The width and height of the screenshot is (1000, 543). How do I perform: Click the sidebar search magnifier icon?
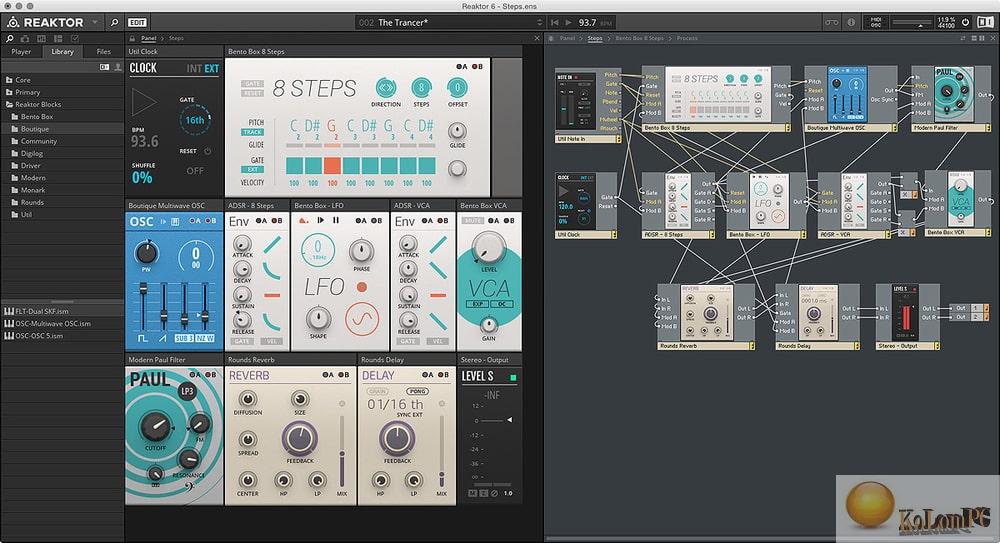[x=10, y=39]
